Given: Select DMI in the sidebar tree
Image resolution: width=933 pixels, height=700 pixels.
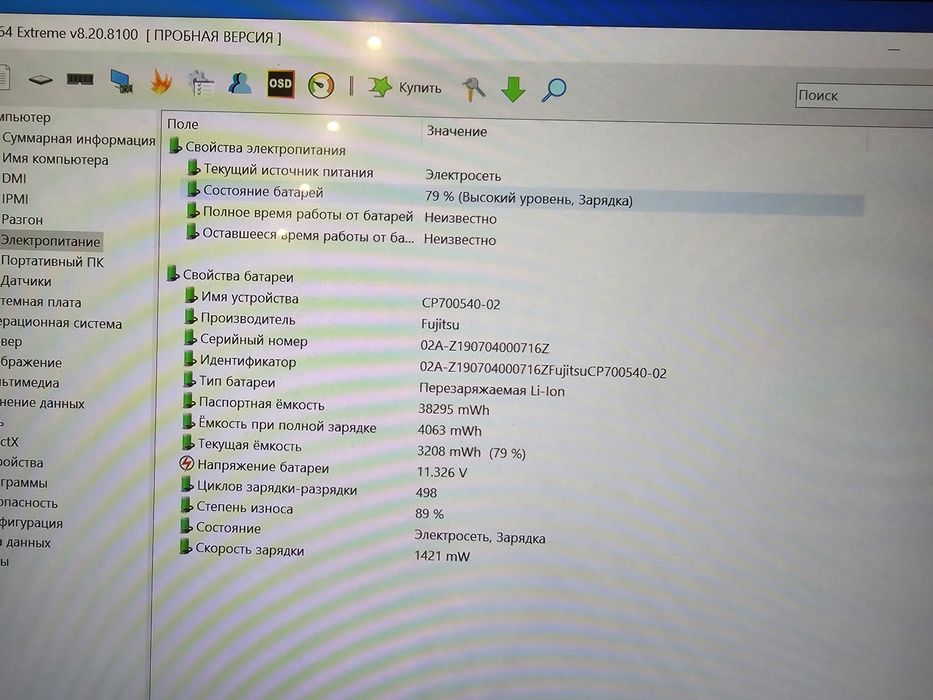Looking at the screenshot, I should point(14,178).
